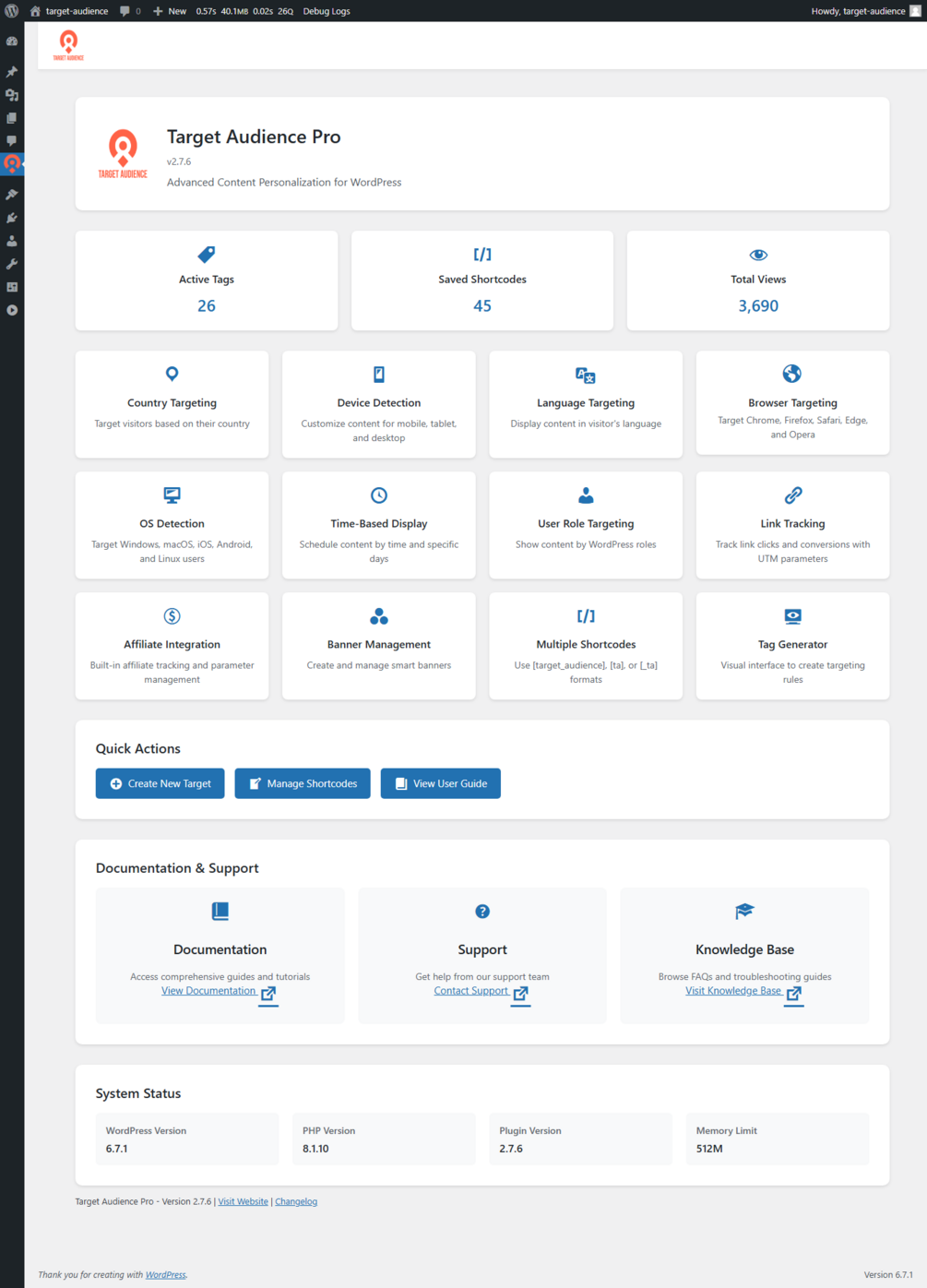The width and height of the screenshot is (927, 1288).
Task: Select Target Audience sidebar menu icon
Action: [x=12, y=164]
